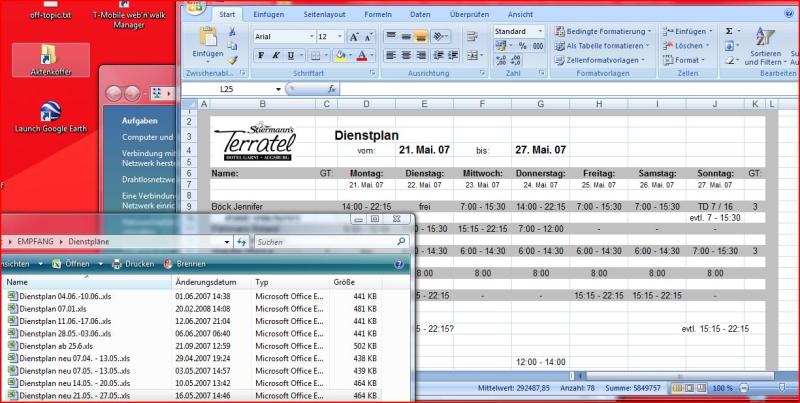Switch to the Seitenlayout ribbon tab
Viewport: 800px width, 403px height.
325,15
